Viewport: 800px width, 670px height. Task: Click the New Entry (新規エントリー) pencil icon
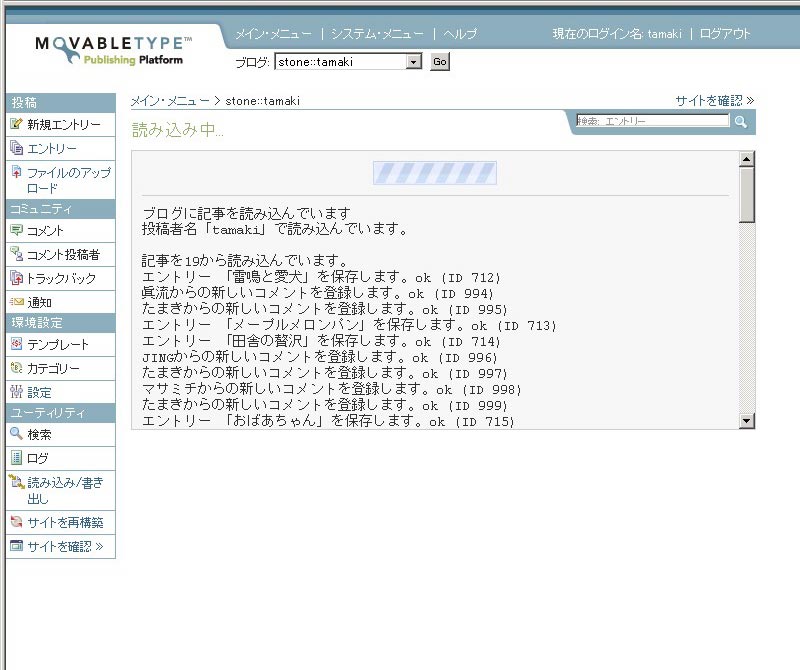[x=16, y=125]
